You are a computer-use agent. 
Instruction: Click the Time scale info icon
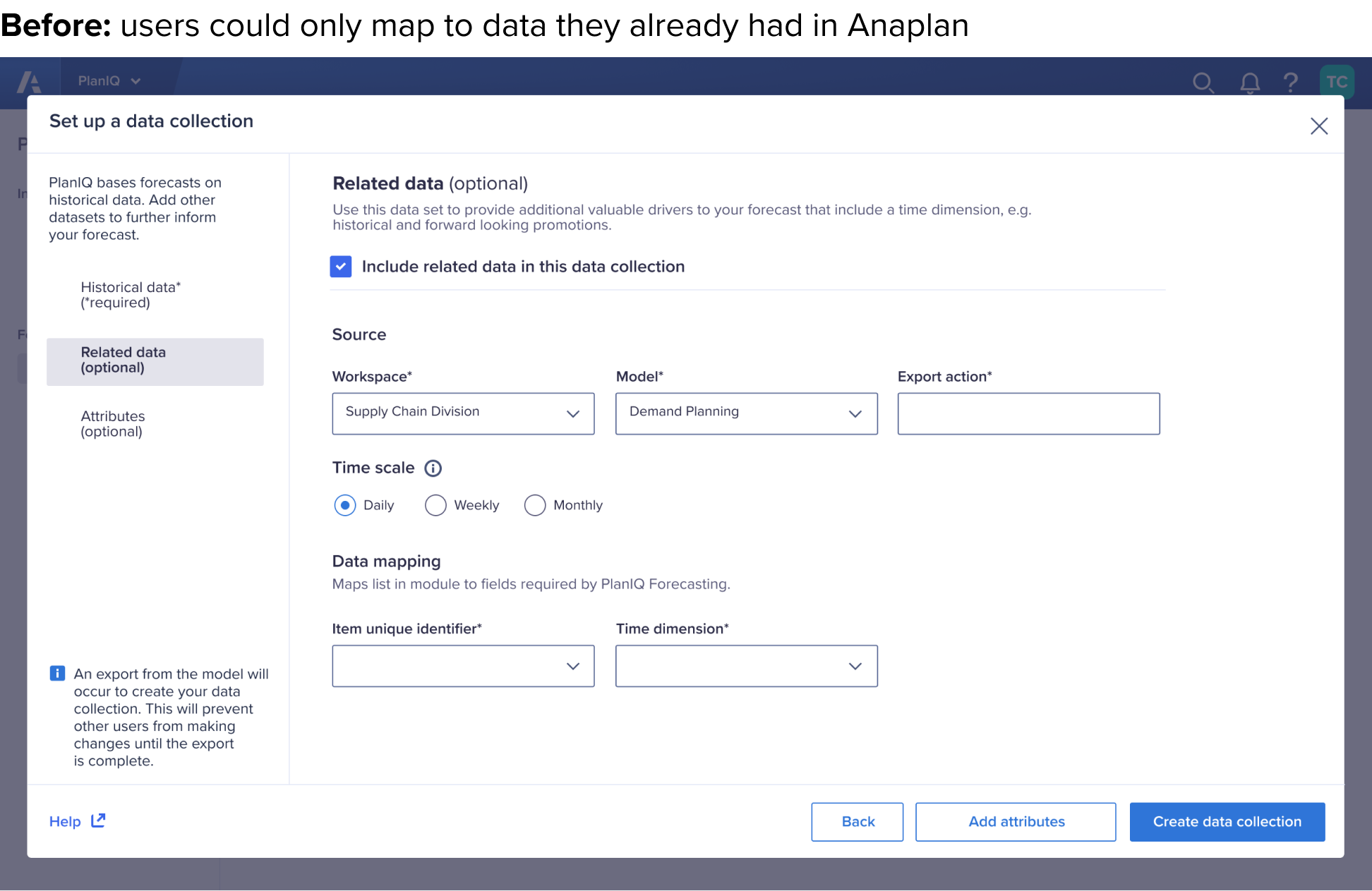coord(433,468)
